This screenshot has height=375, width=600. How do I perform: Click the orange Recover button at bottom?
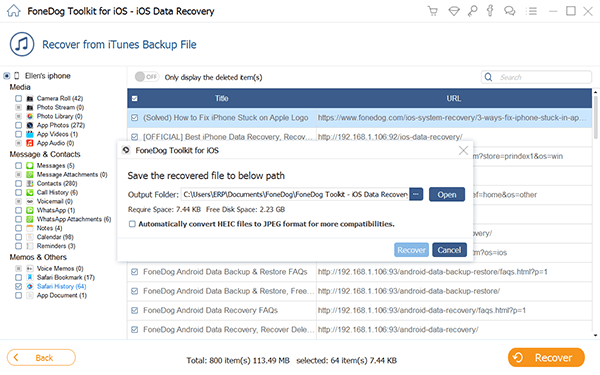tap(546, 358)
